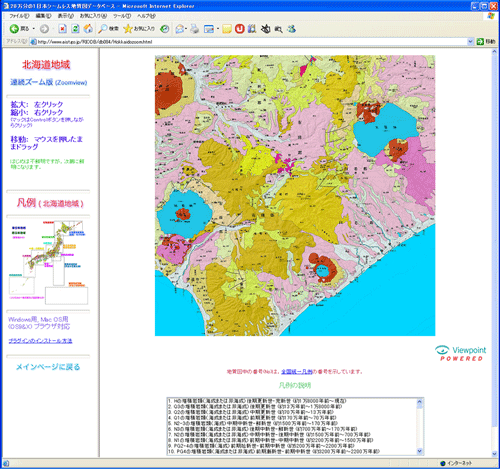Open the address bar dropdown arrow

point(470,42)
